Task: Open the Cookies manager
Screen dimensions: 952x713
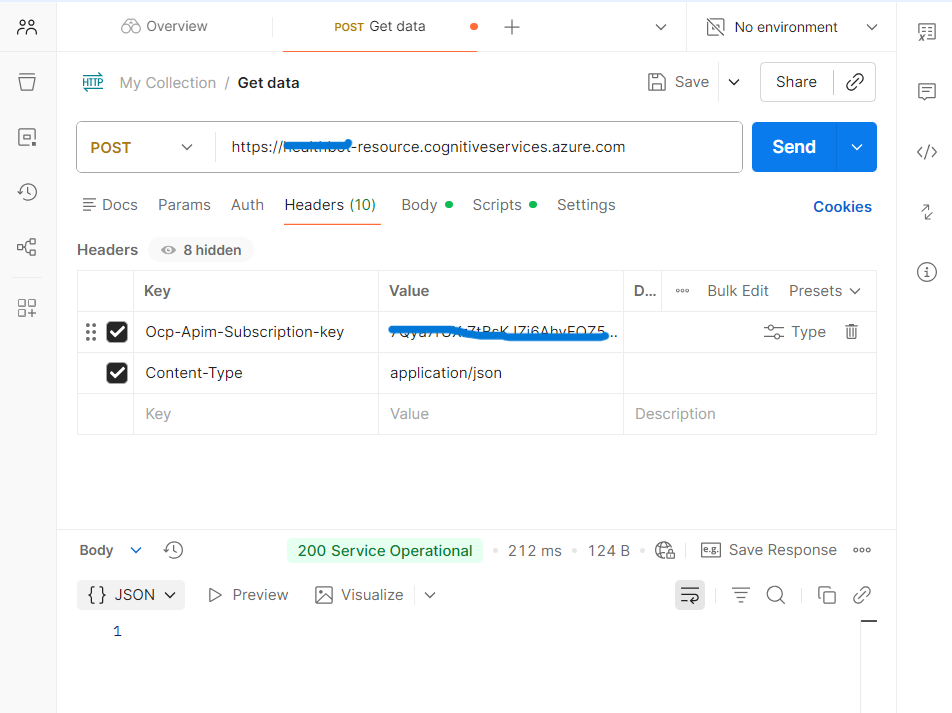Action: (x=842, y=206)
